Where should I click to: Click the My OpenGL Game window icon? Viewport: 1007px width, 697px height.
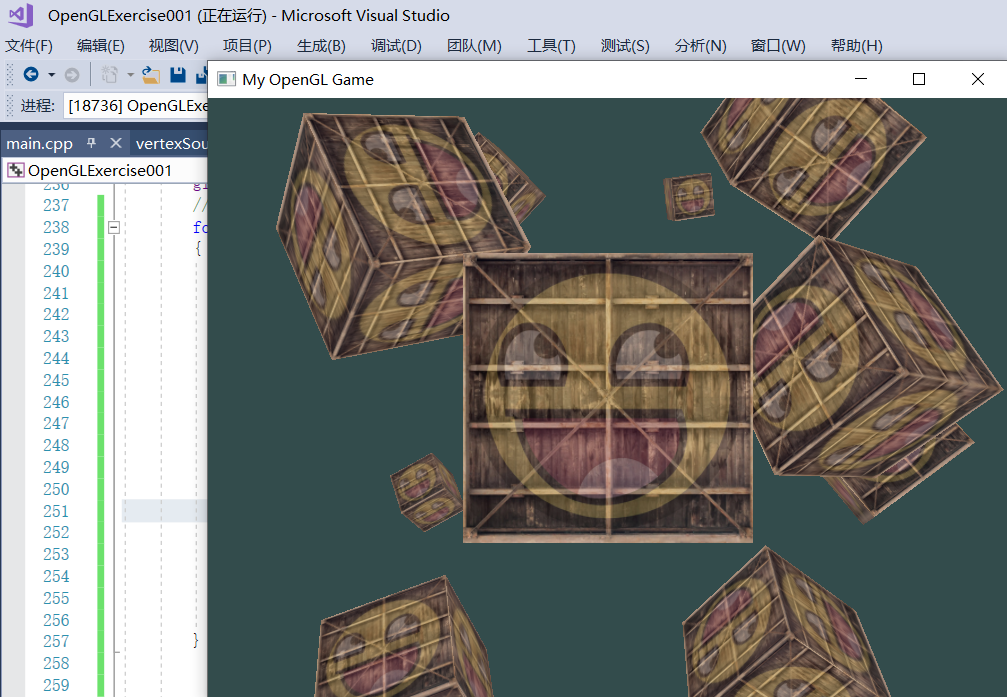click(x=226, y=79)
